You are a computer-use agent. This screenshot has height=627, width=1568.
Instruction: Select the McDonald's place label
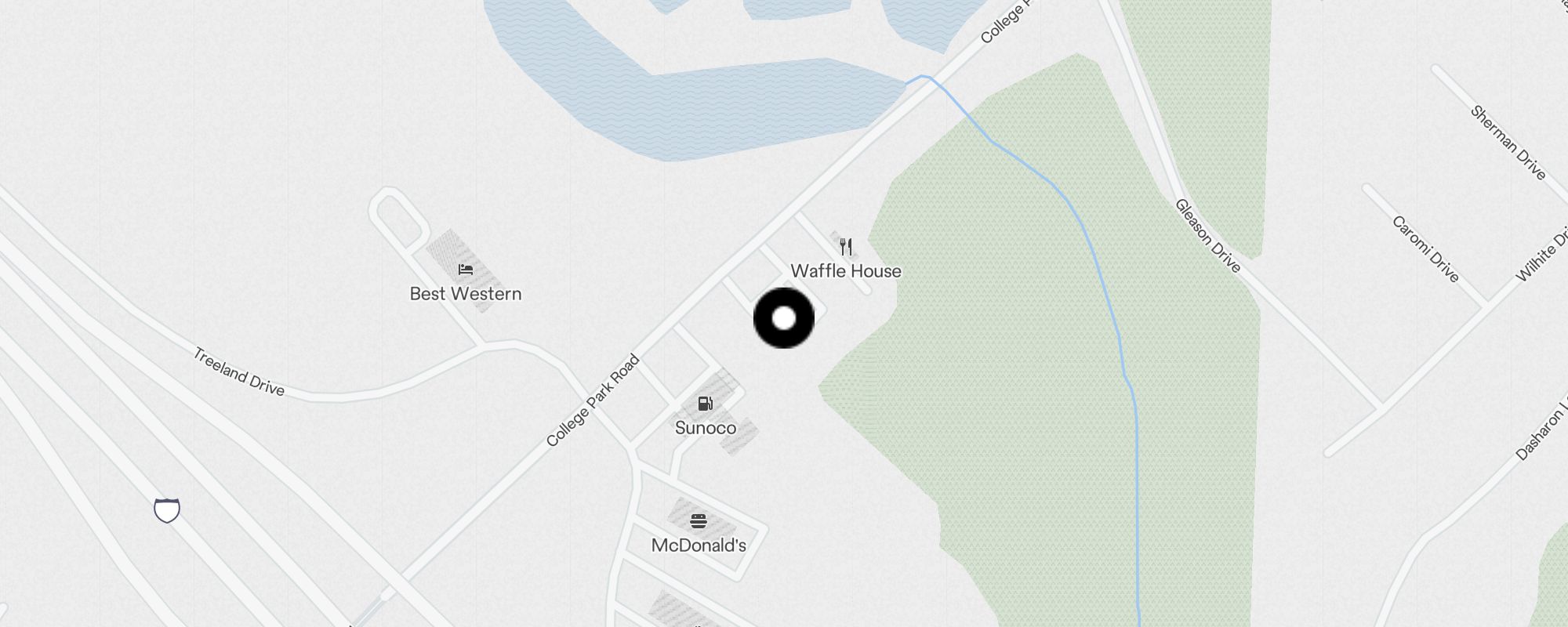pyautogui.click(x=699, y=545)
